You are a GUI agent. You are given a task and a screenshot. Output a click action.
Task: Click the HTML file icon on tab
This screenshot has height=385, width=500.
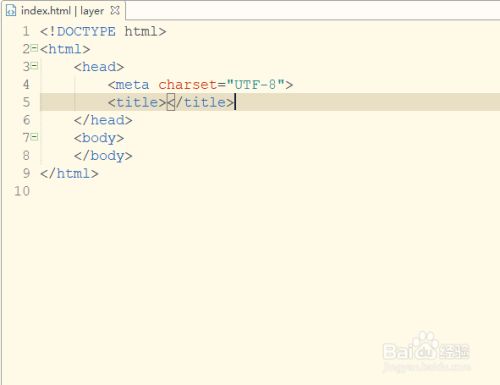[x=11, y=11]
